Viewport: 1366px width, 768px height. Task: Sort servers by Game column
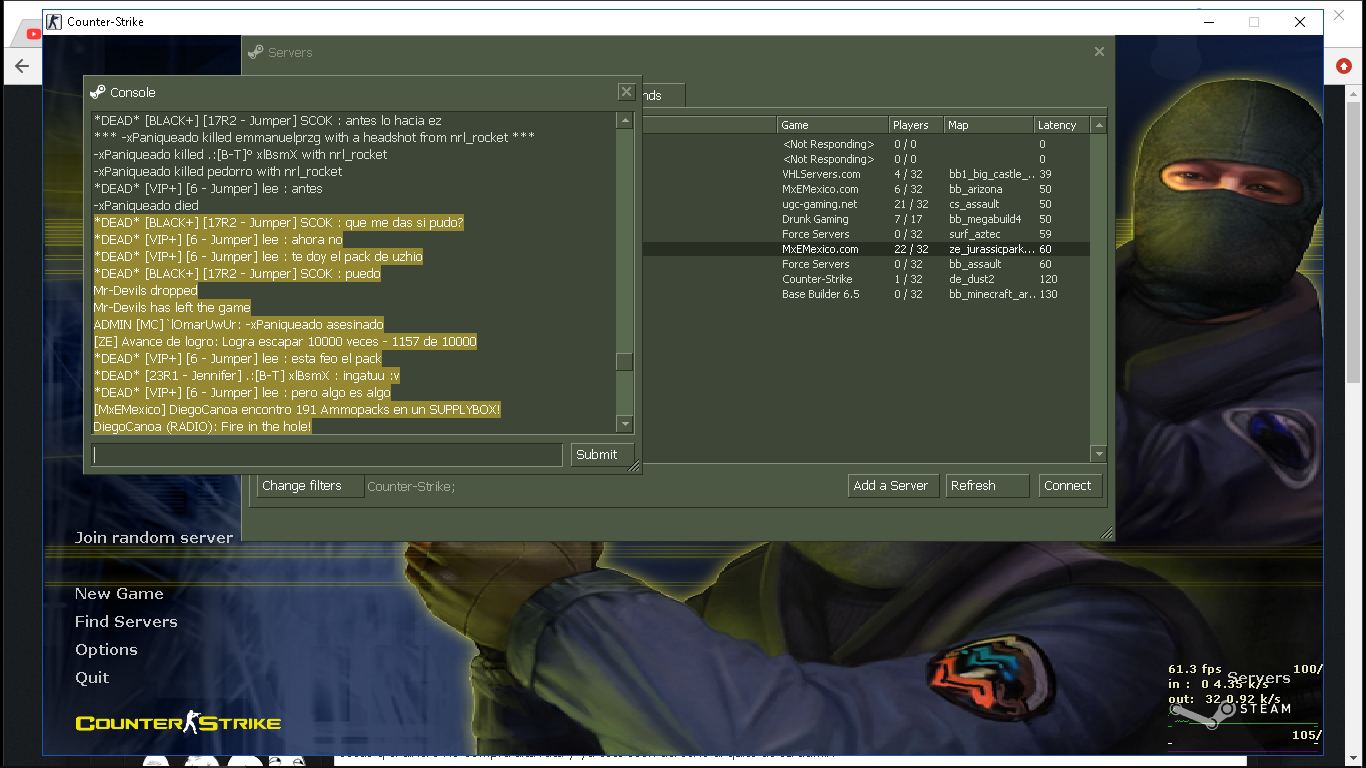[833, 125]
